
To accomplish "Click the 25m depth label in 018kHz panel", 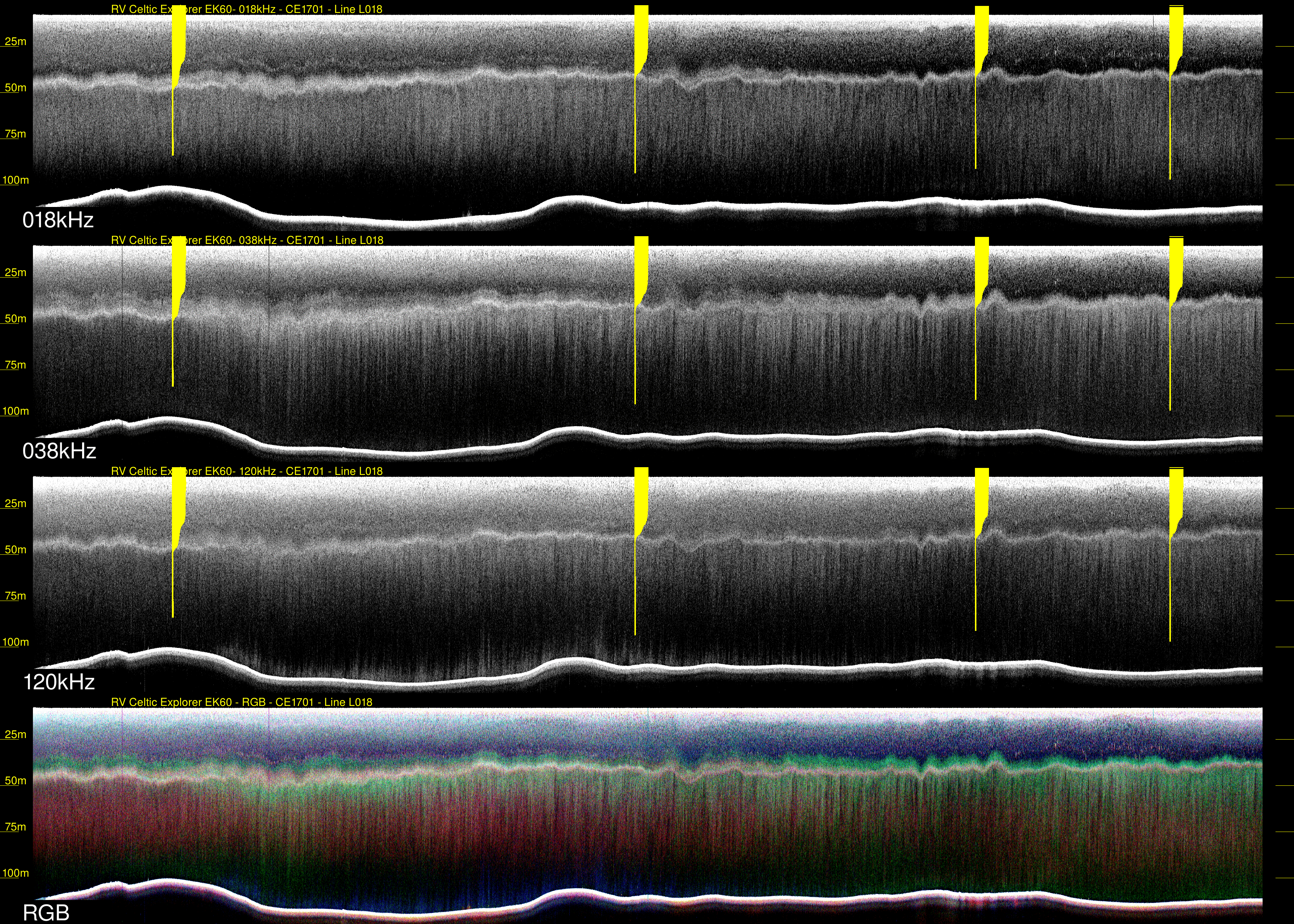I will click(16, 41).
